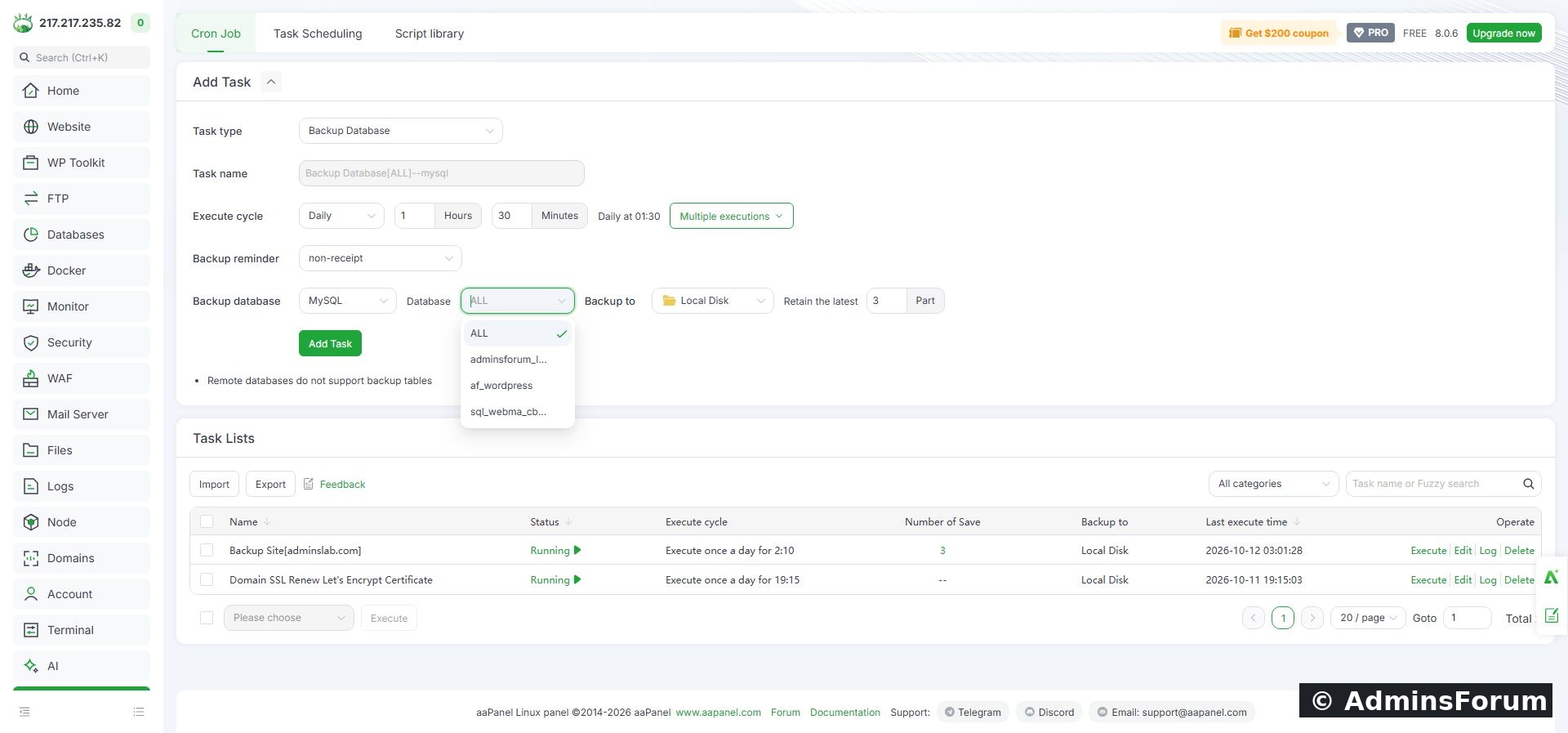Open the Task type dropdown
Screen dimensions: 1568x733
(400, 131)
